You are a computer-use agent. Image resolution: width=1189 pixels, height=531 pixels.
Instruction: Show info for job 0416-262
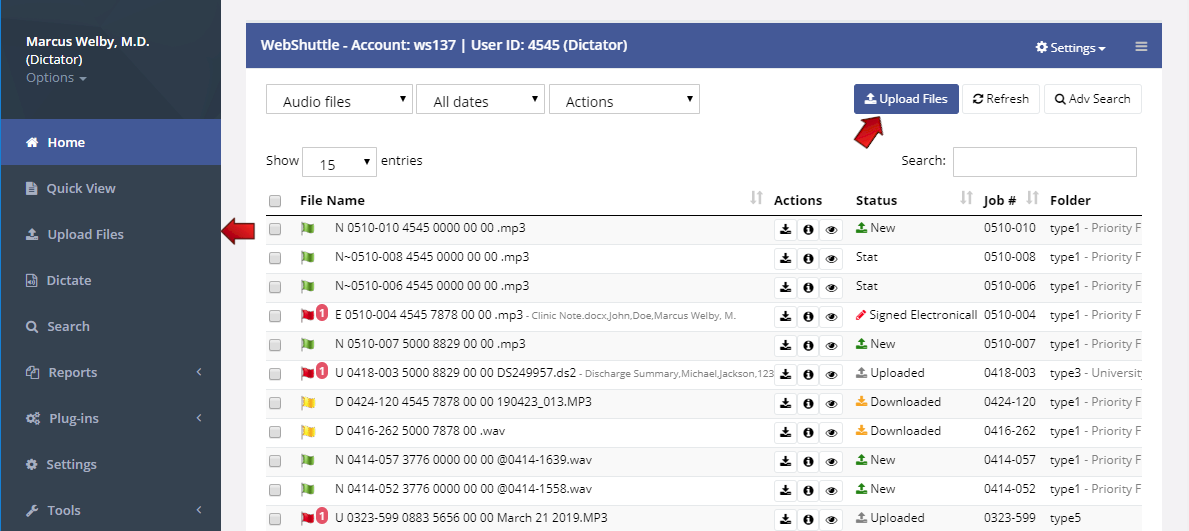coord(808,432)
